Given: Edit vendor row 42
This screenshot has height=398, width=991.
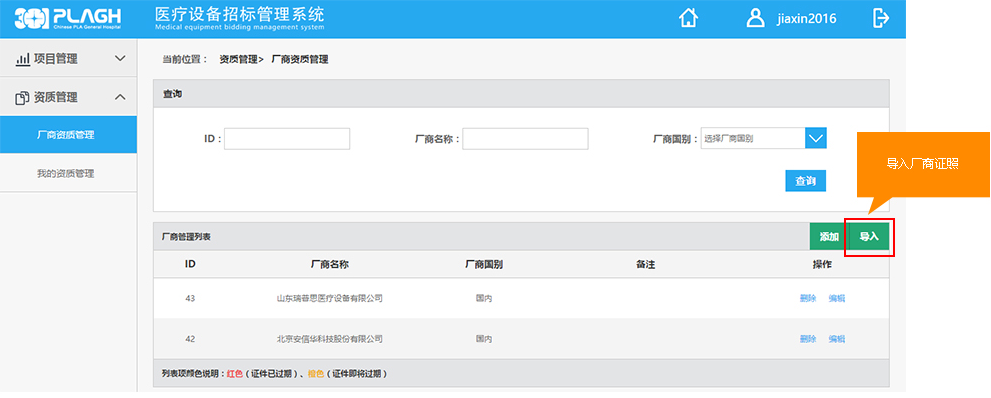Looking at the screenshot, I should (x=837, y=339).
